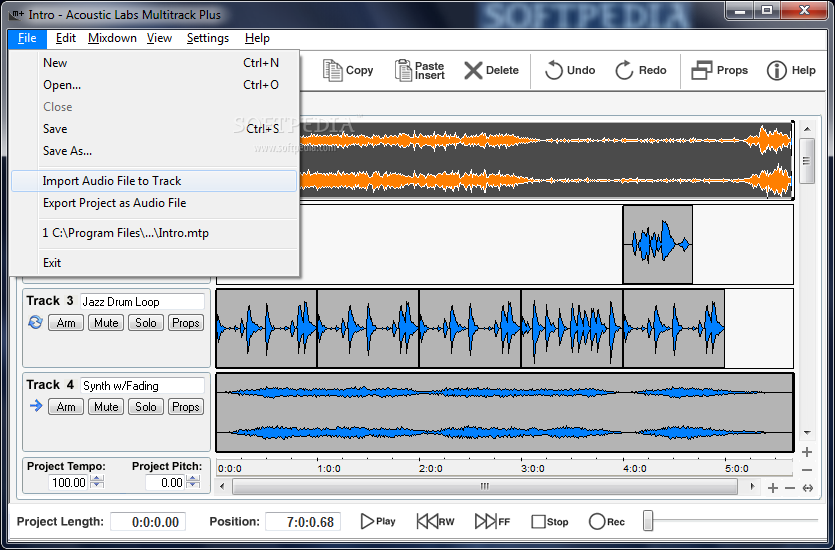This screenshot has width=835, height=550.
Task: Choose Open... from the File menu
Action: click(x=154, y=85)
